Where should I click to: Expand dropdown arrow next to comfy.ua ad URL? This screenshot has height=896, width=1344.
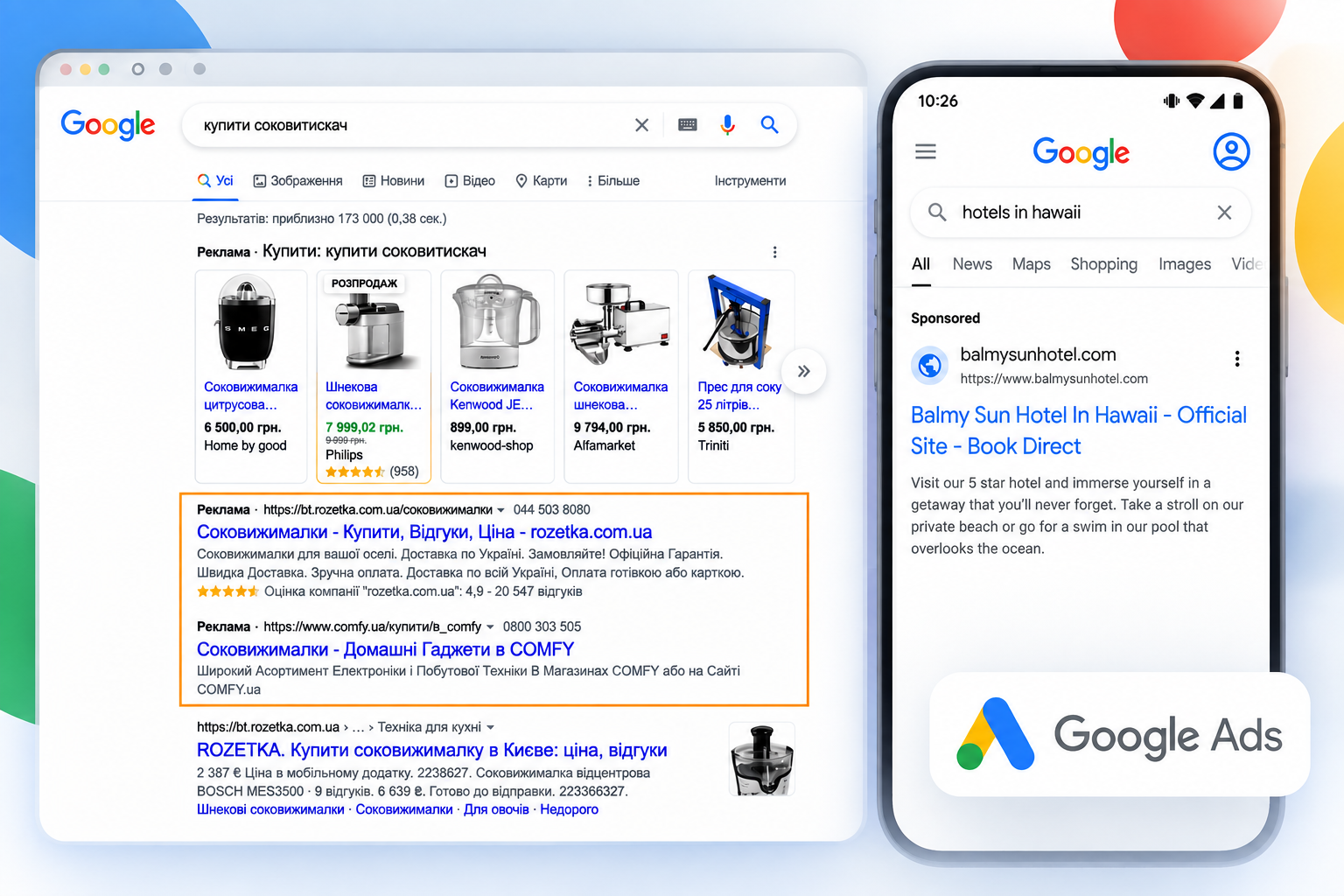(490, 627)
